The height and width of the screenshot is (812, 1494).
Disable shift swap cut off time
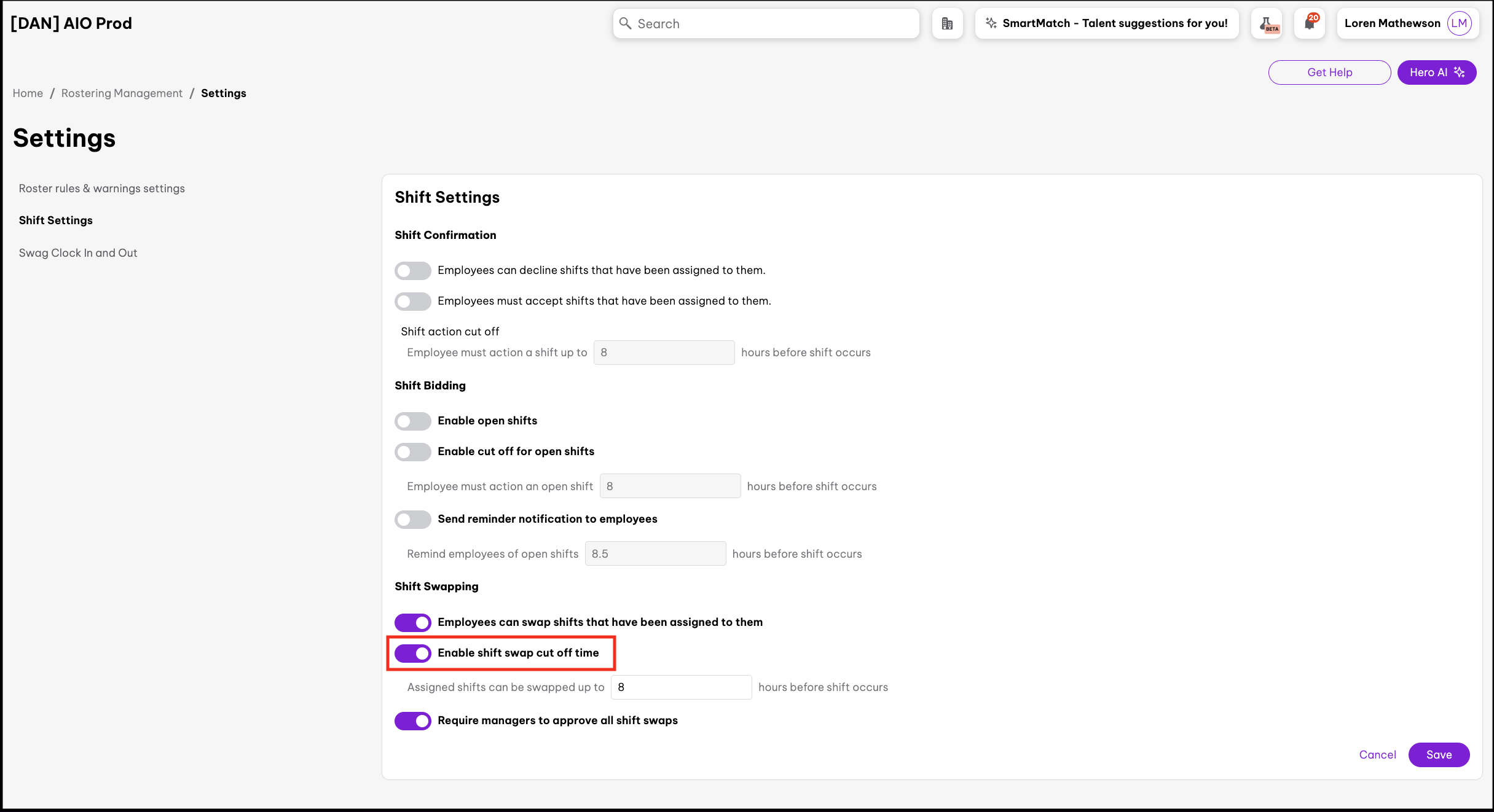(x=413, y=653)
